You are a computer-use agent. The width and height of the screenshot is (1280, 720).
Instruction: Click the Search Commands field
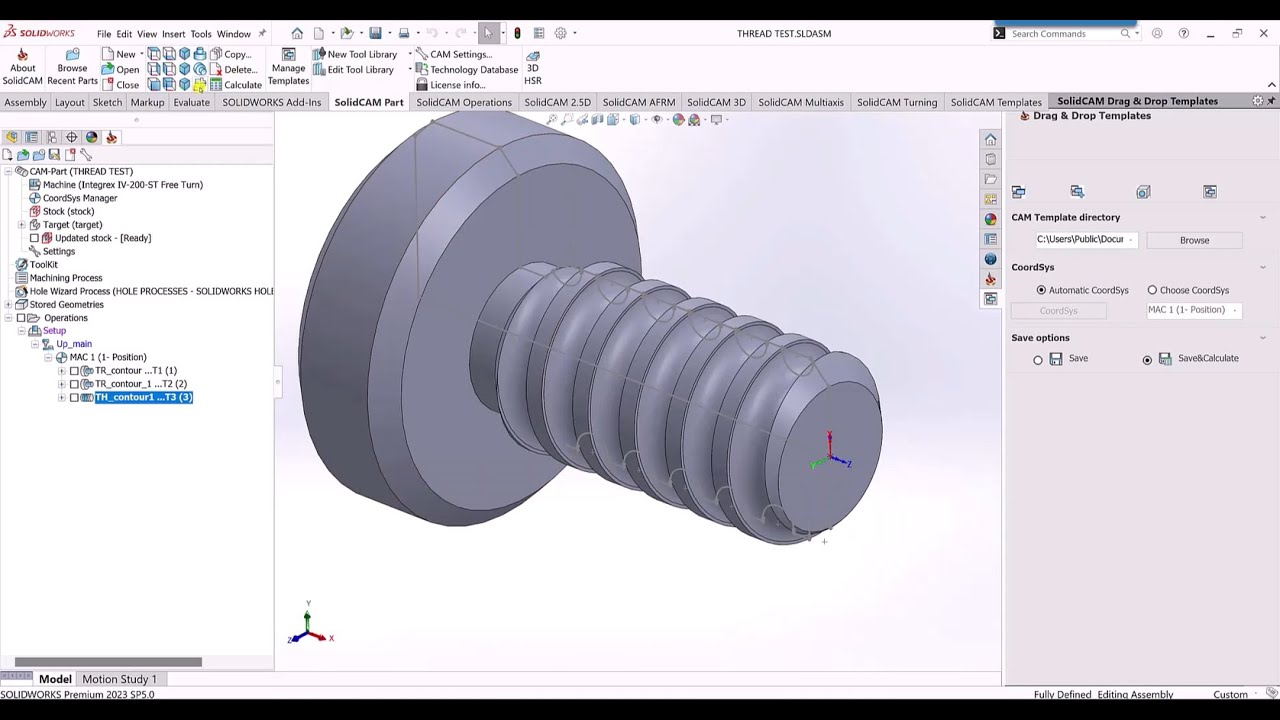(1062, 34)
